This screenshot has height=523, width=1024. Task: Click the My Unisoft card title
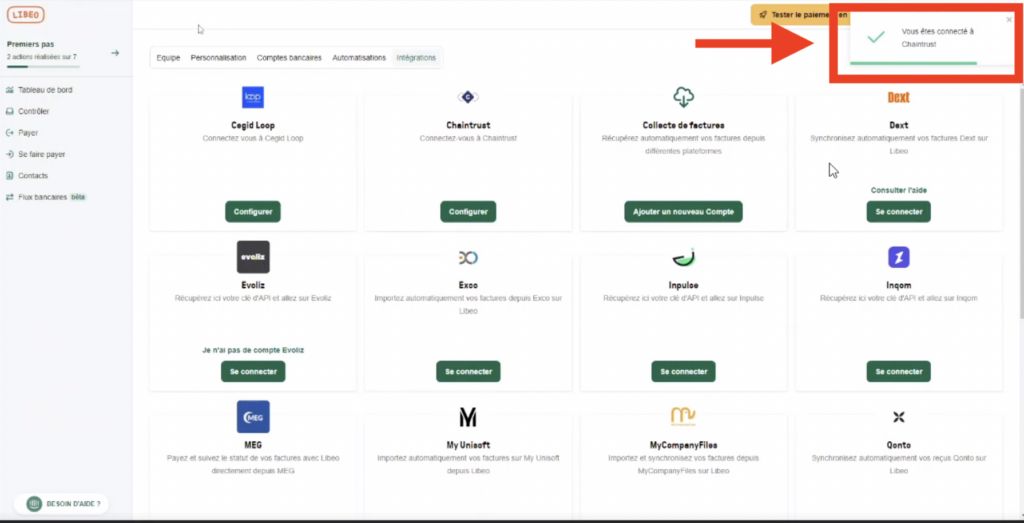468,445
